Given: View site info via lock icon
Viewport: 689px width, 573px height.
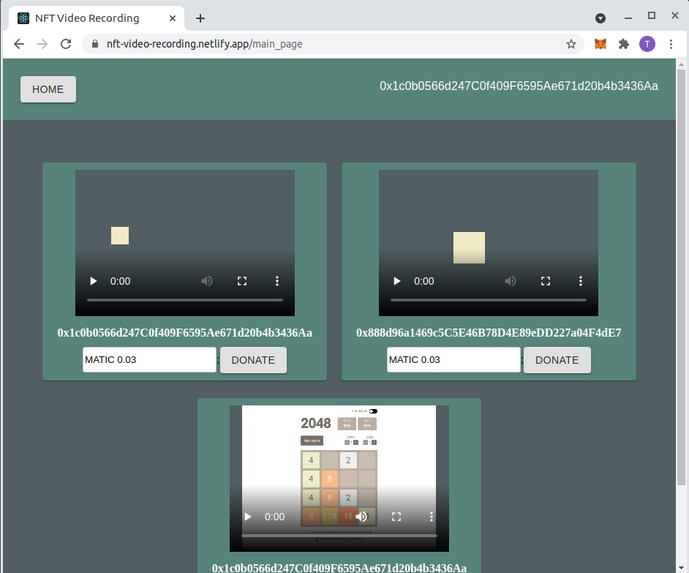Looking at the screenshot, I should 94,44.
